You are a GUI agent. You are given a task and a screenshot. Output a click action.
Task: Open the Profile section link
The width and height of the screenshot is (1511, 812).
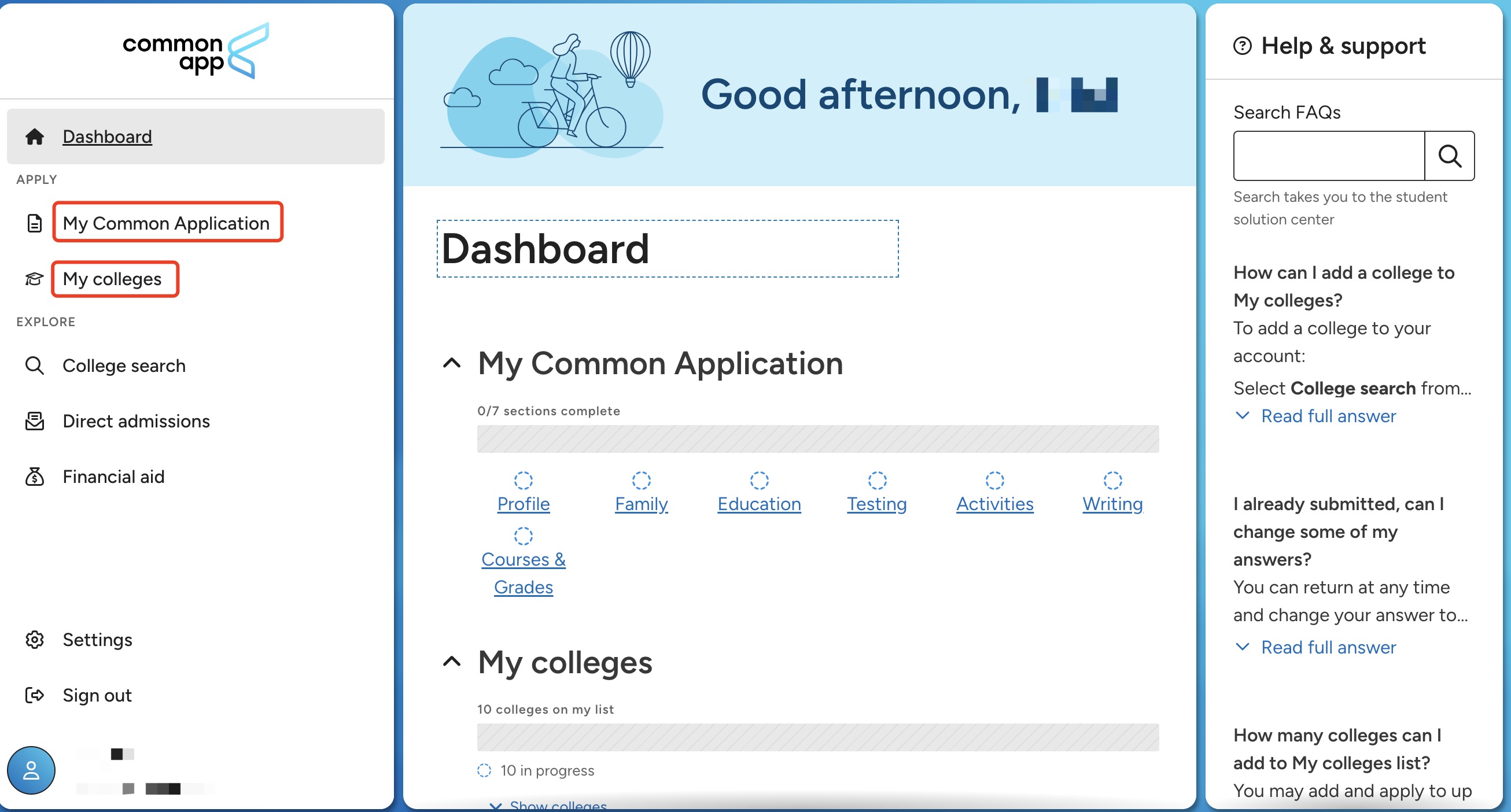pos(523,504)
